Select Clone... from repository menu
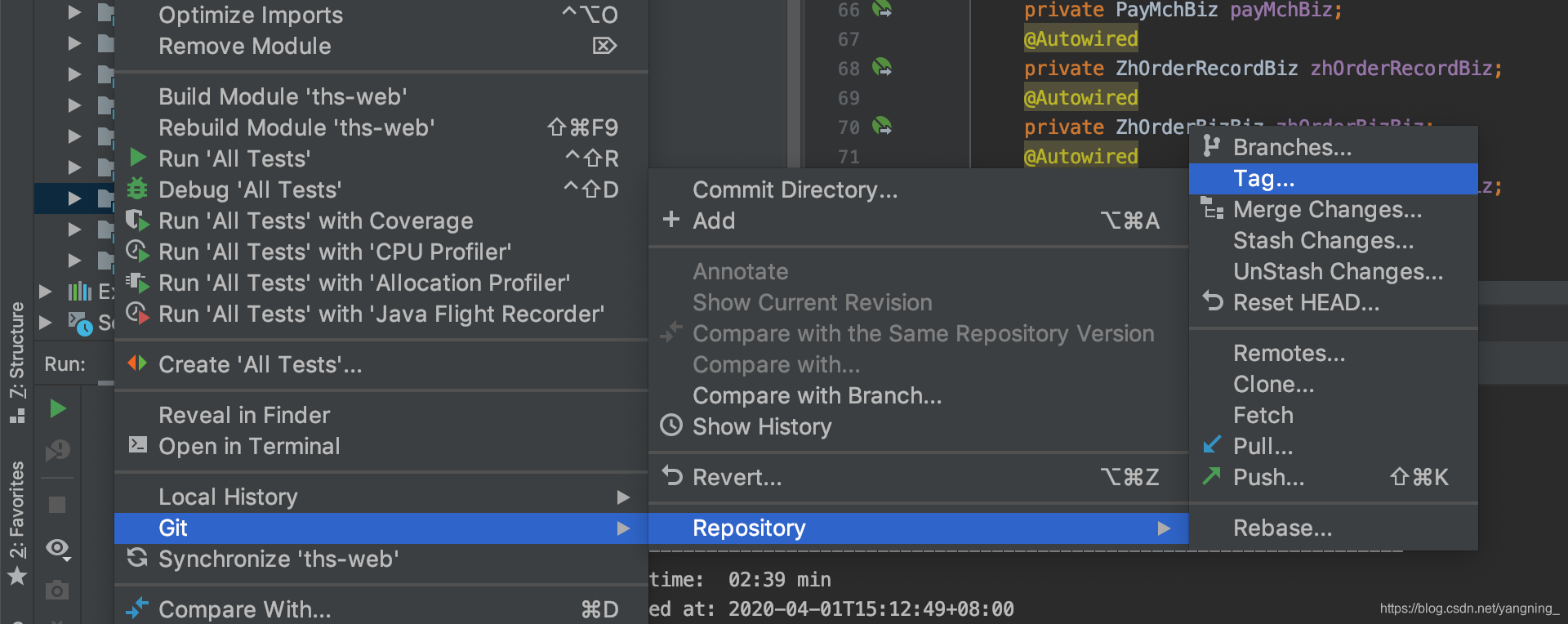Image resolution: width=1568 pixels, height=624 pixels. 1333,384
